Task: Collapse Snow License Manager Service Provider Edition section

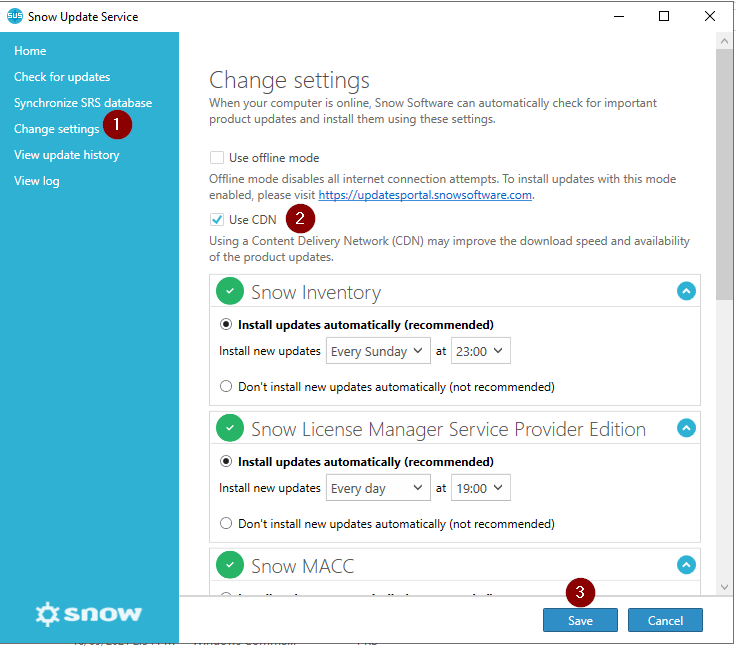Action: [x=686, y=428]
